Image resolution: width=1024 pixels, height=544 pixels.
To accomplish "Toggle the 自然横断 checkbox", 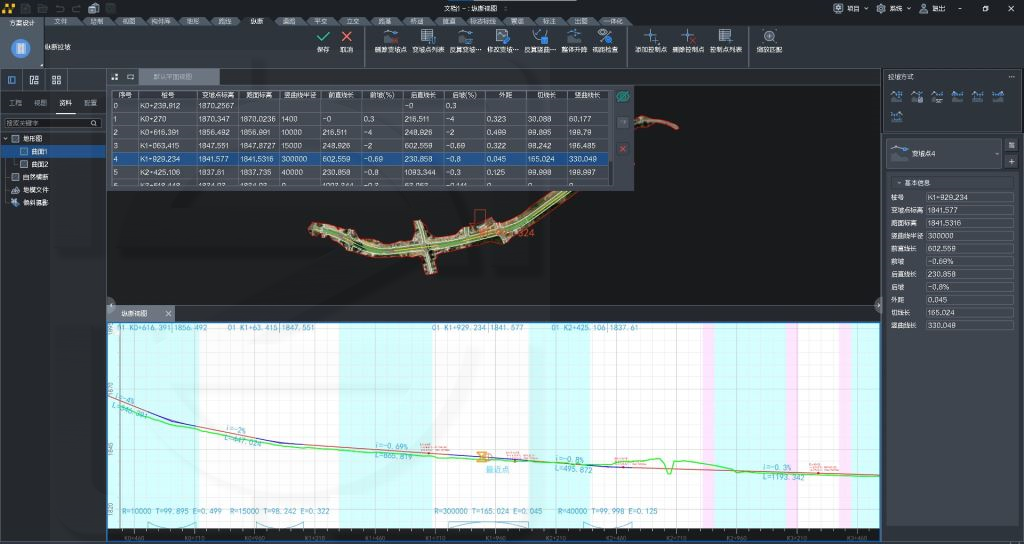I will [16, 177].
